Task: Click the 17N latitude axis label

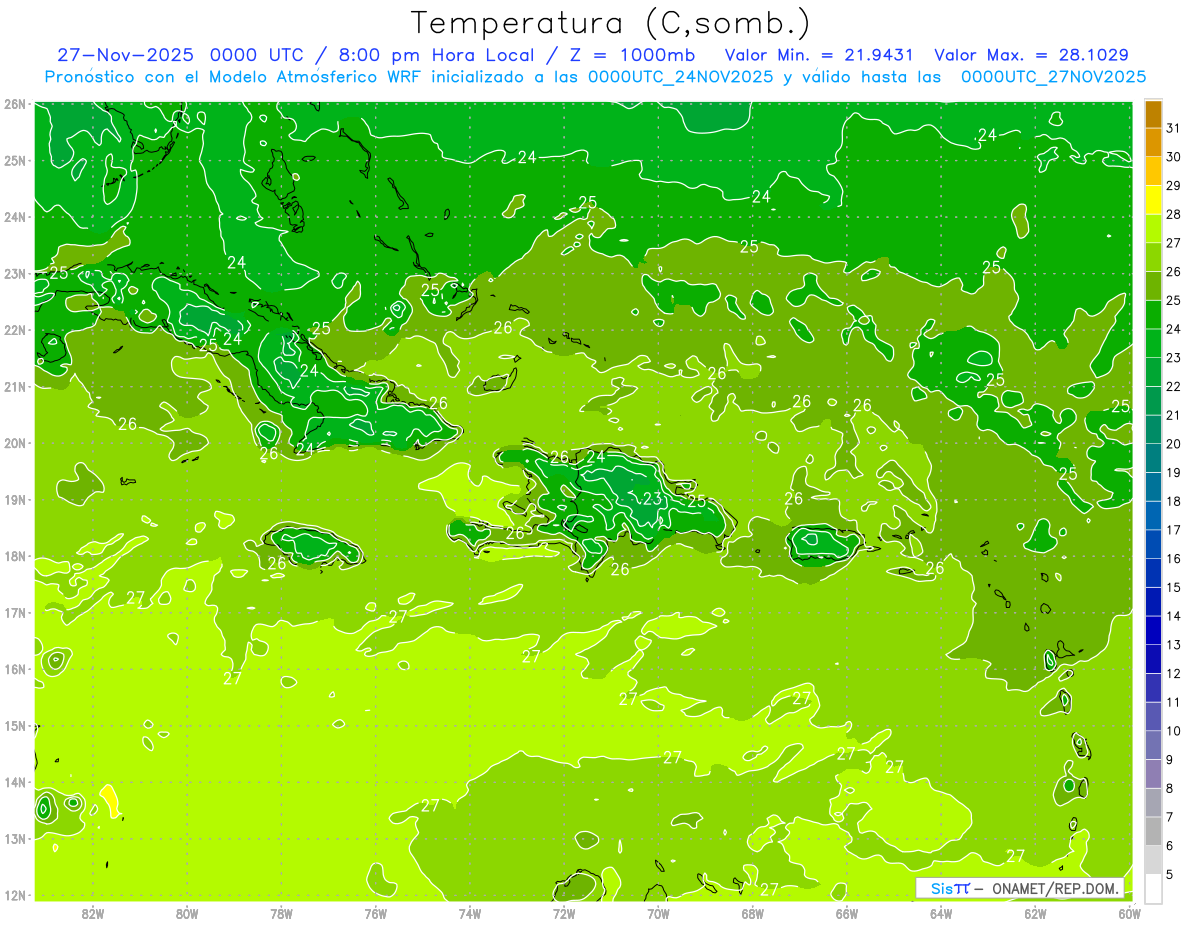Action: (x=15, y=612)
